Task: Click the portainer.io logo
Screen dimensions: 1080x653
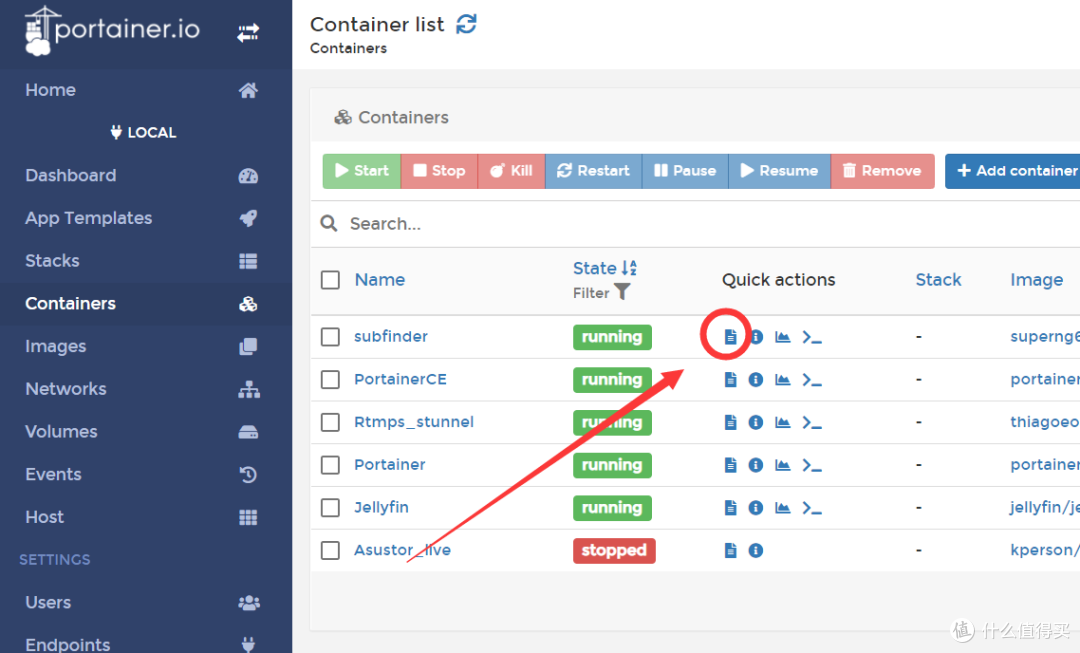Action: click(112, 30)
